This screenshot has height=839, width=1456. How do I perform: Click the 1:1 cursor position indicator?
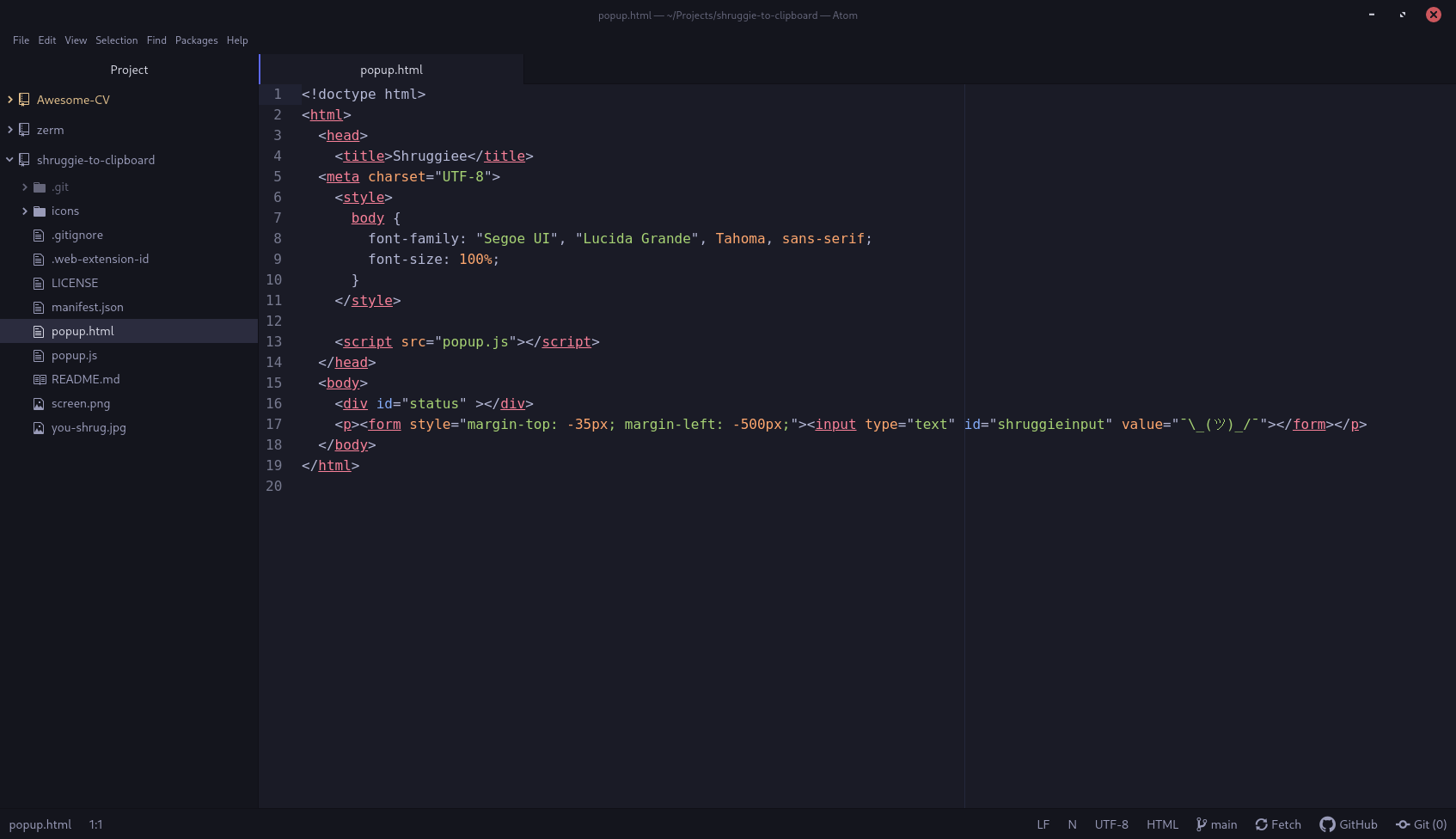[96, 824]
